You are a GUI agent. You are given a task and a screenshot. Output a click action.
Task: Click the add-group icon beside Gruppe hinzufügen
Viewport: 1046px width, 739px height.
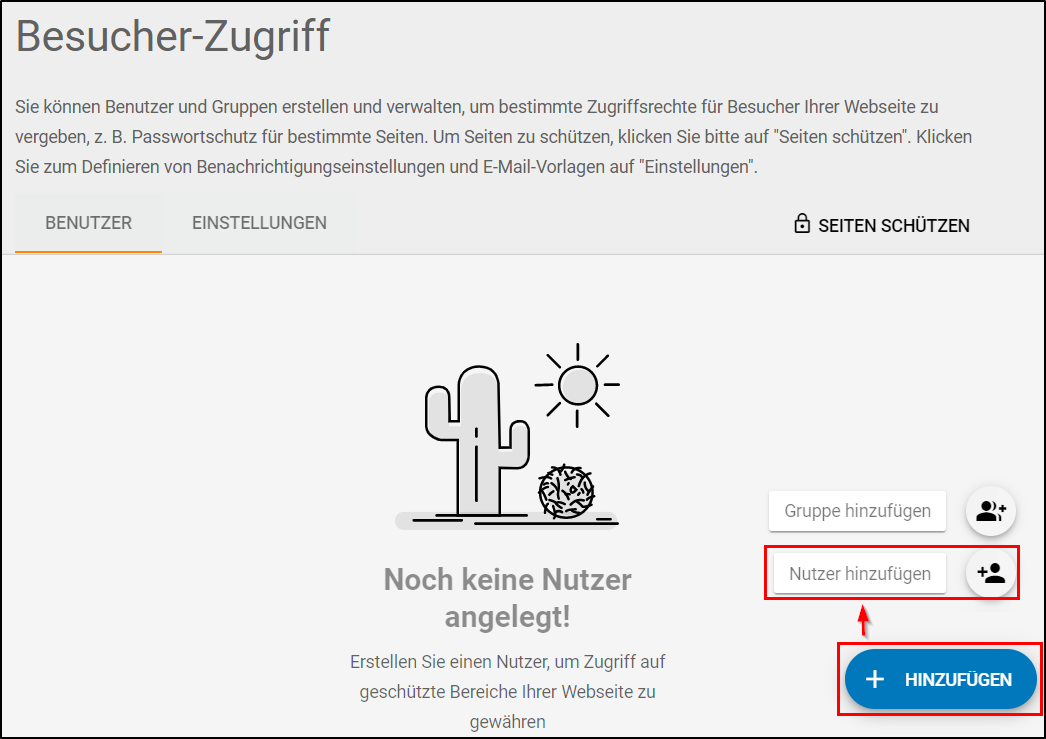[x=989, y=511]
